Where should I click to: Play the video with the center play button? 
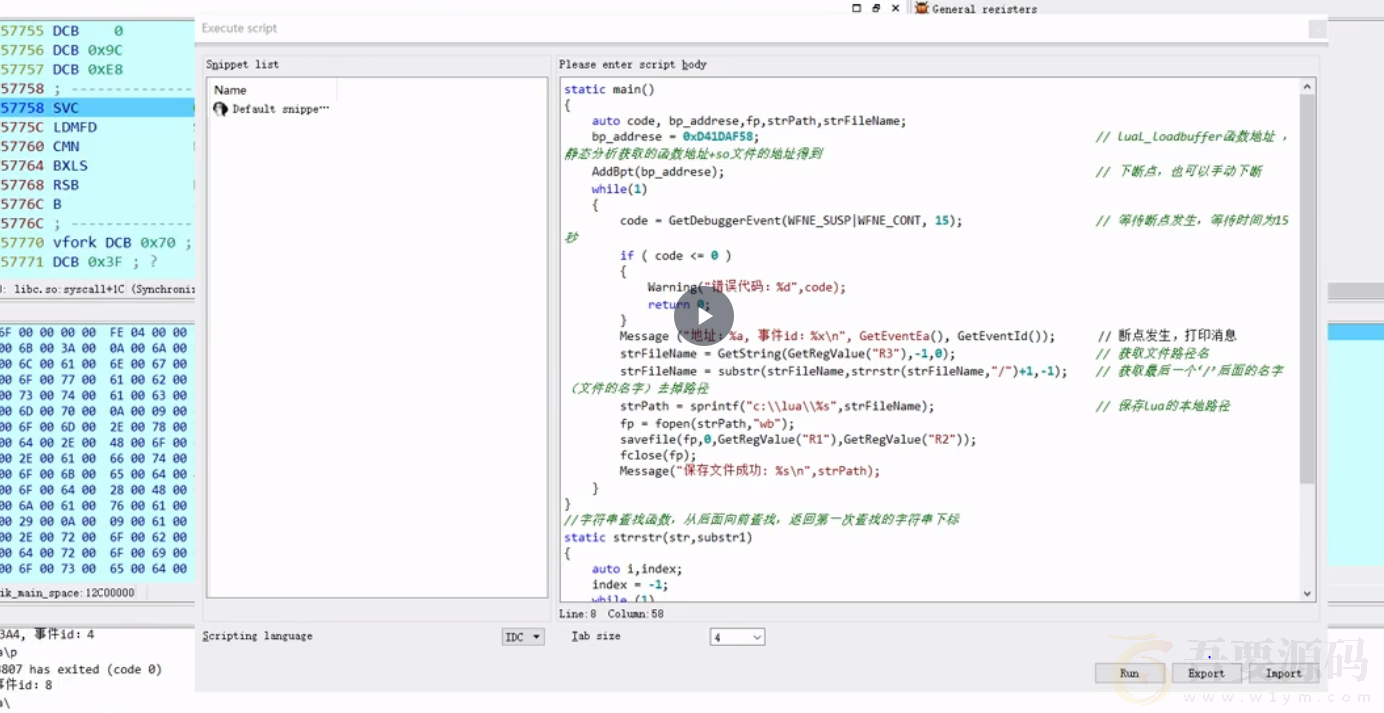(x=704, y=318)
